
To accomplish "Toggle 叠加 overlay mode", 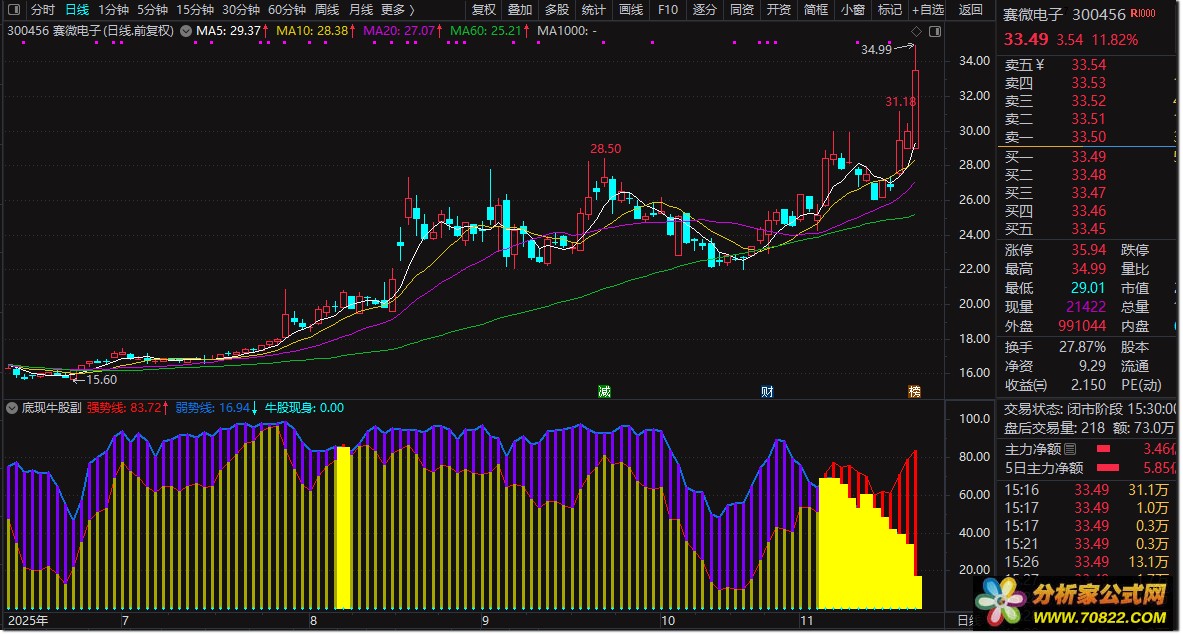I will [520, 10].
